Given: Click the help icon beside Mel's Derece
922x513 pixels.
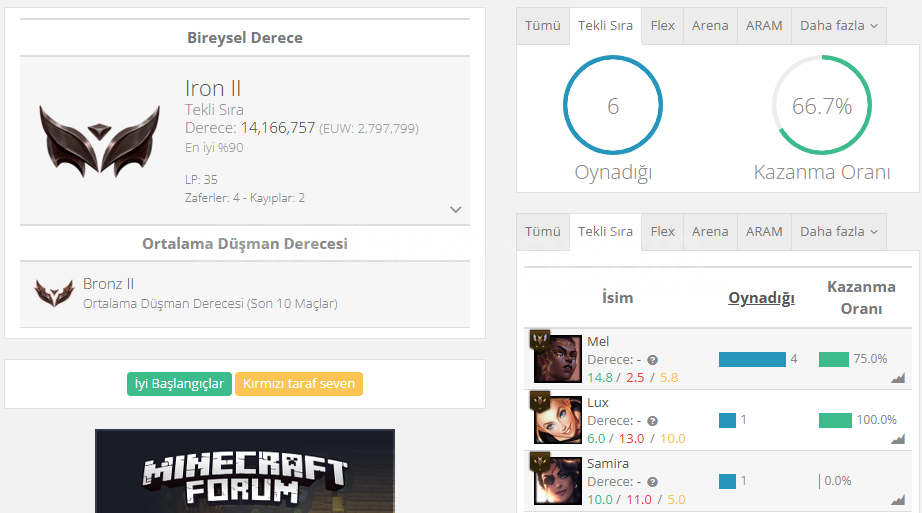Looking at the screenshot, I should [652, 360].
